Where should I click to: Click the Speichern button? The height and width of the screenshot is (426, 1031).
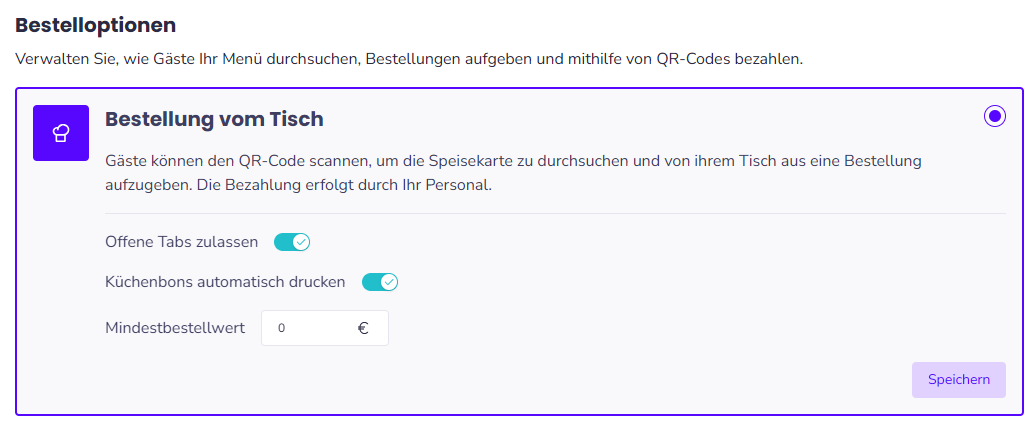[959, 380]
